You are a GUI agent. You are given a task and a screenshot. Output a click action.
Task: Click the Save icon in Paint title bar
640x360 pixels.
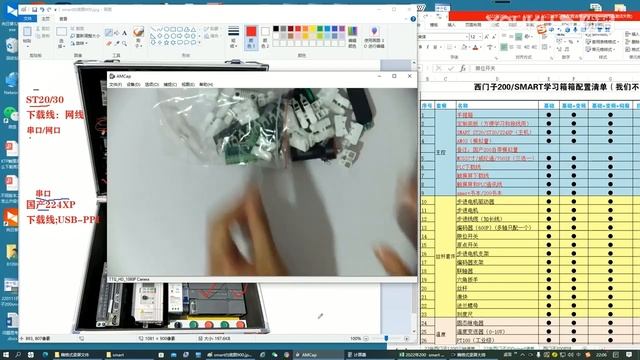pyautogui.click(x=34, y=9)
